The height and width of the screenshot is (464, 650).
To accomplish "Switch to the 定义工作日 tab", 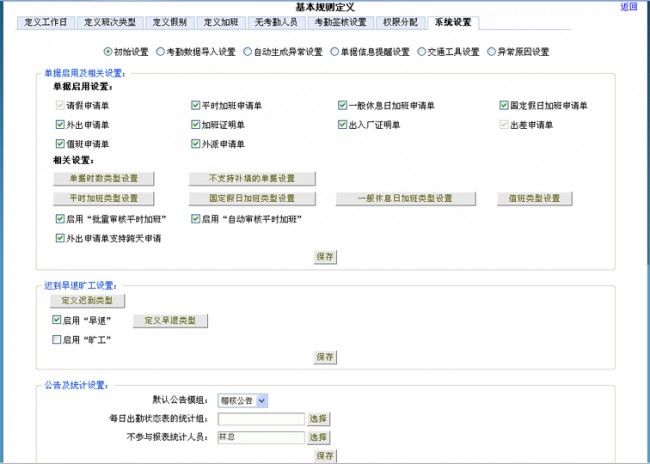I will coord(46,22).
